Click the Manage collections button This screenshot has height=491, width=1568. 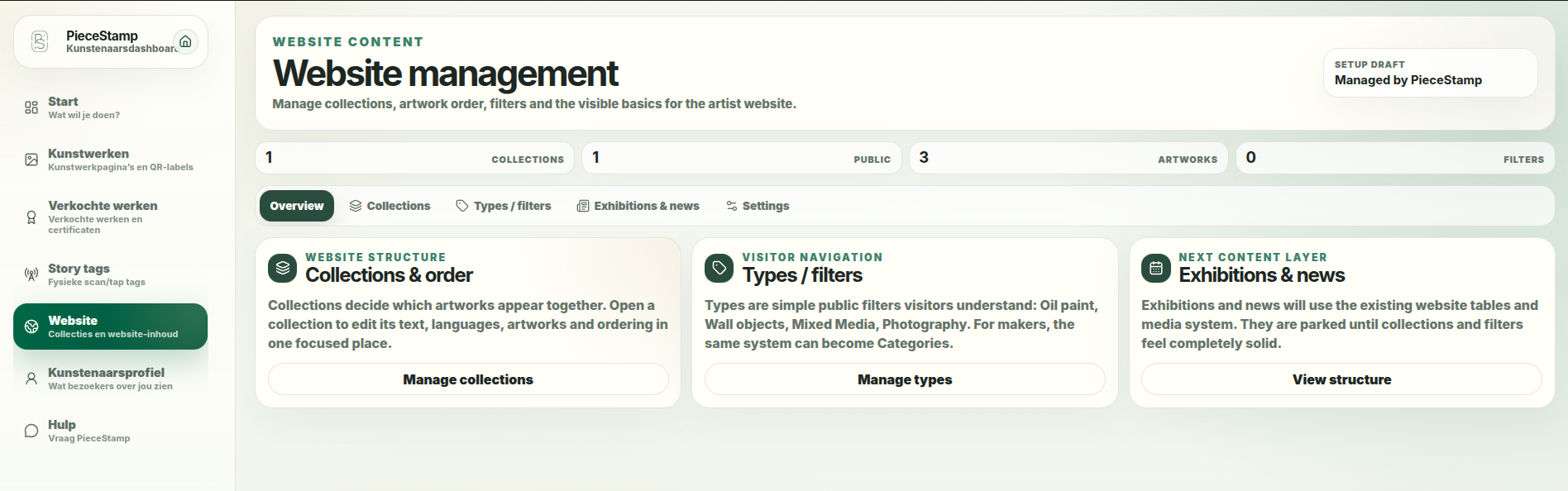pyautogui.click(x=468, y=379)
